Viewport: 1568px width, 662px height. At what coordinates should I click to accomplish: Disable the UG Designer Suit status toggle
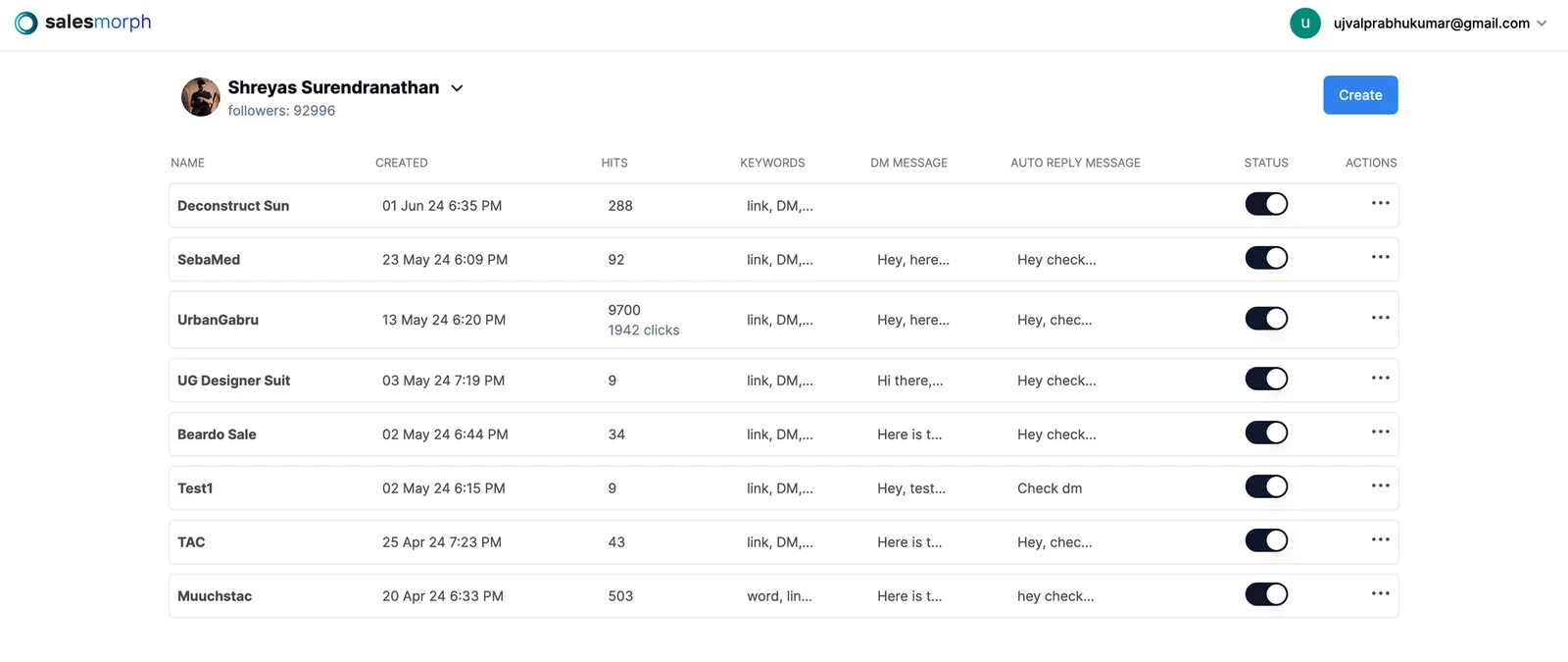1266,379
